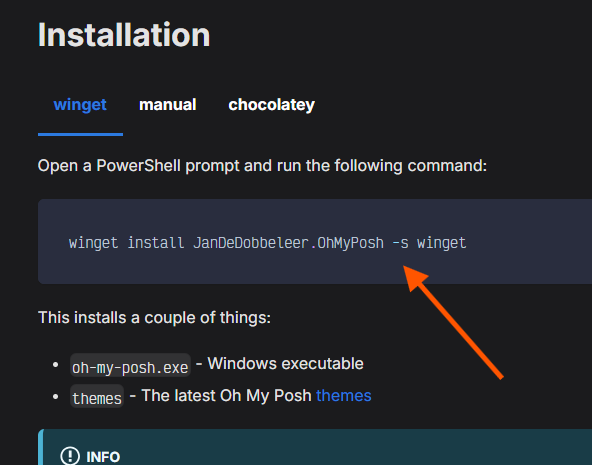Screen dimensions: 592x465
Task: Click JanDeDobbeleer in the command
Action: pyautogui.click(x=251, y=243)
